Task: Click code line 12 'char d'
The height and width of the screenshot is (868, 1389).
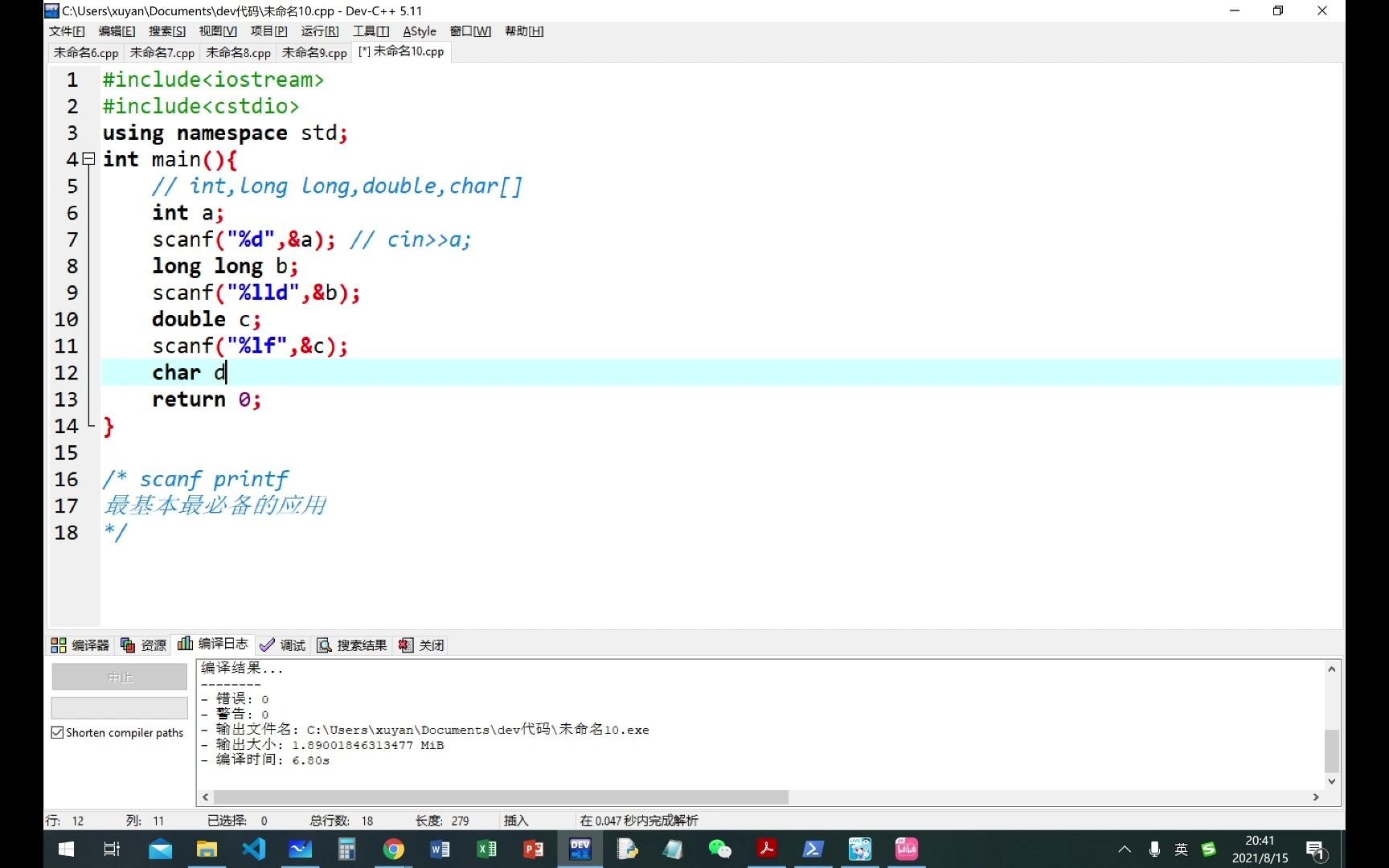Action: click(x=190, y=372)
